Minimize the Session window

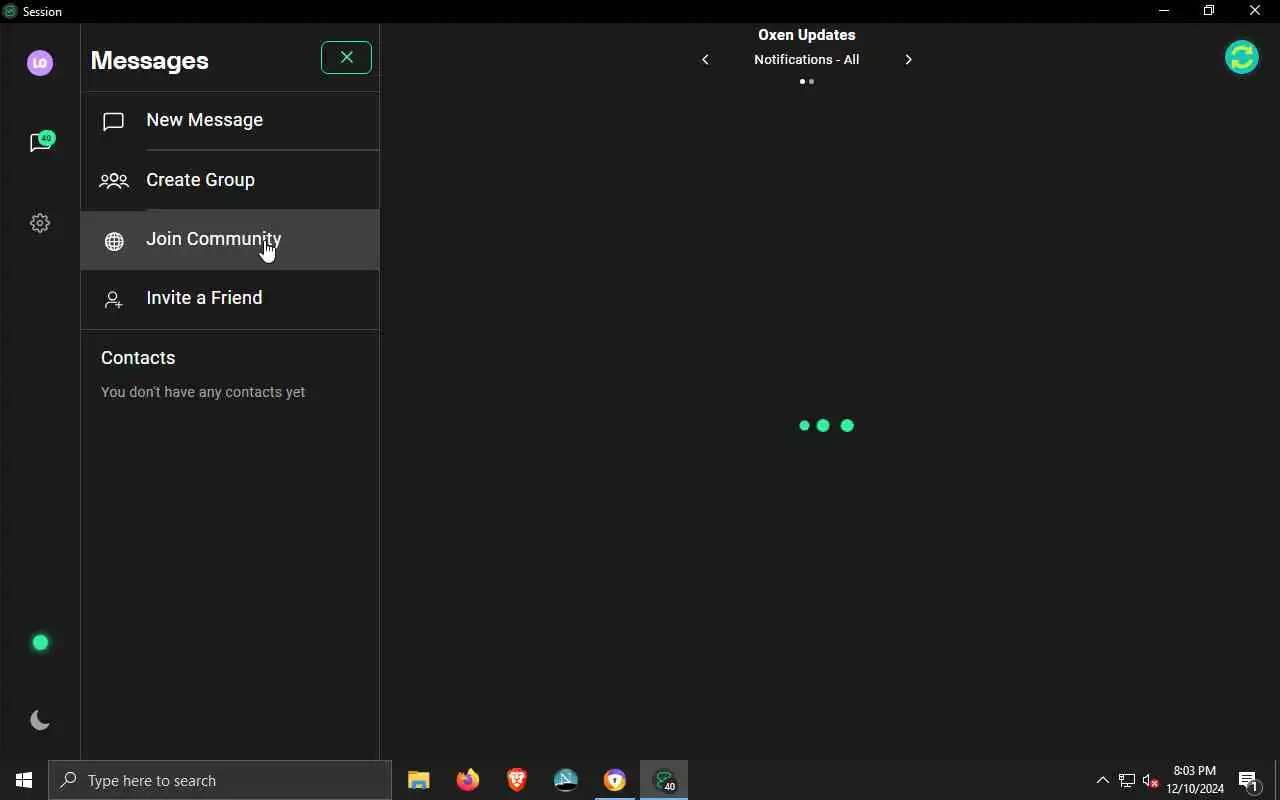click(x=1163, y=11)
